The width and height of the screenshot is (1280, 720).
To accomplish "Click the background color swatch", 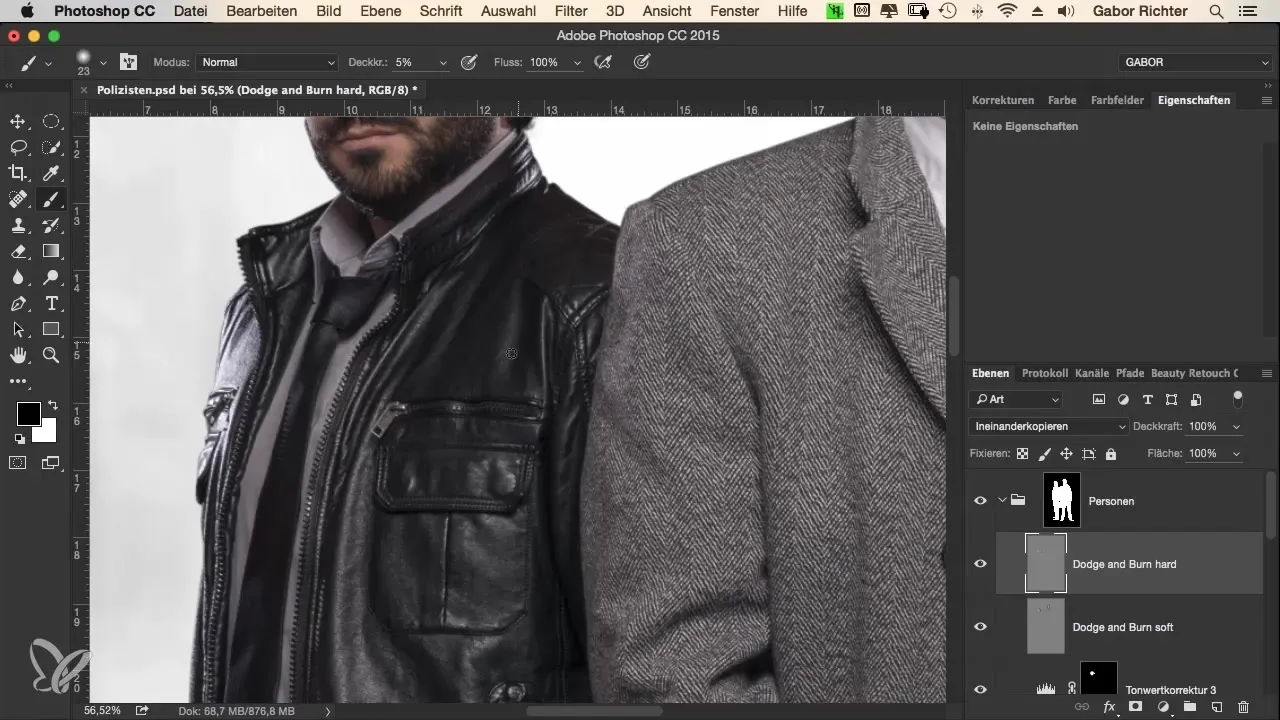I will pos(46,431).
